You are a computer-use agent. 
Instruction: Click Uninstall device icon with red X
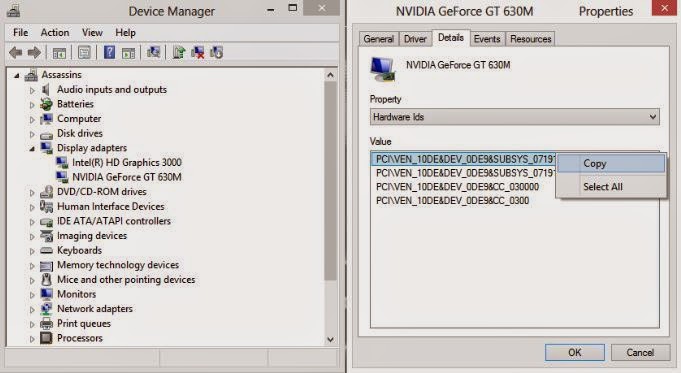(x=198, y=53)
